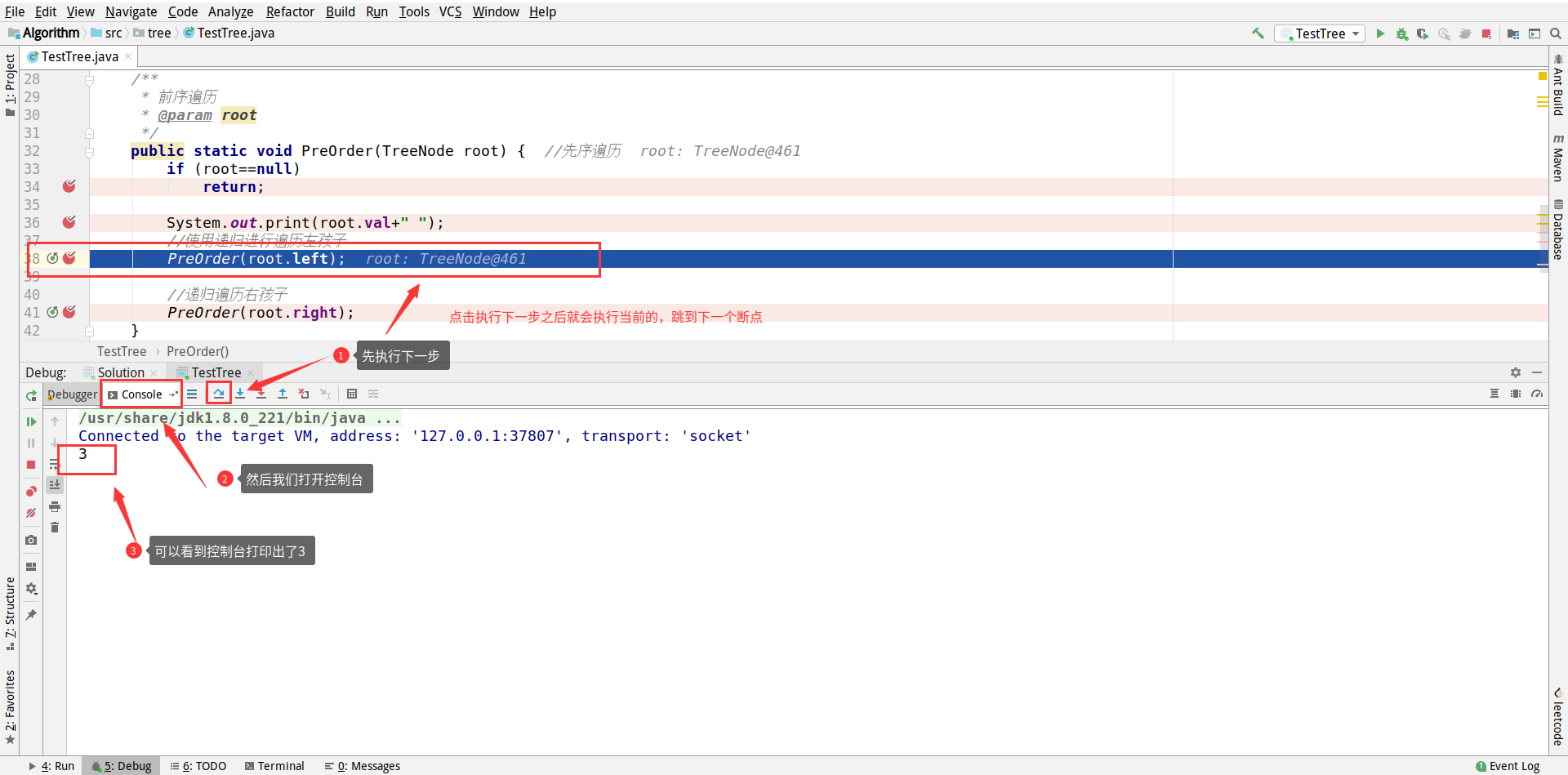Stop the process via the top toolbar red square
Screen dimensions: 1568x775
(1486, 33)
